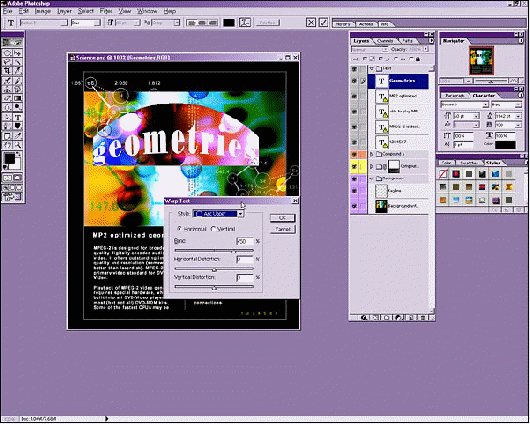Viewport: 530px width, 424px height.
Task: Open the blend mode dropdown in Layers panel
Action: click(x=369, y=49)
